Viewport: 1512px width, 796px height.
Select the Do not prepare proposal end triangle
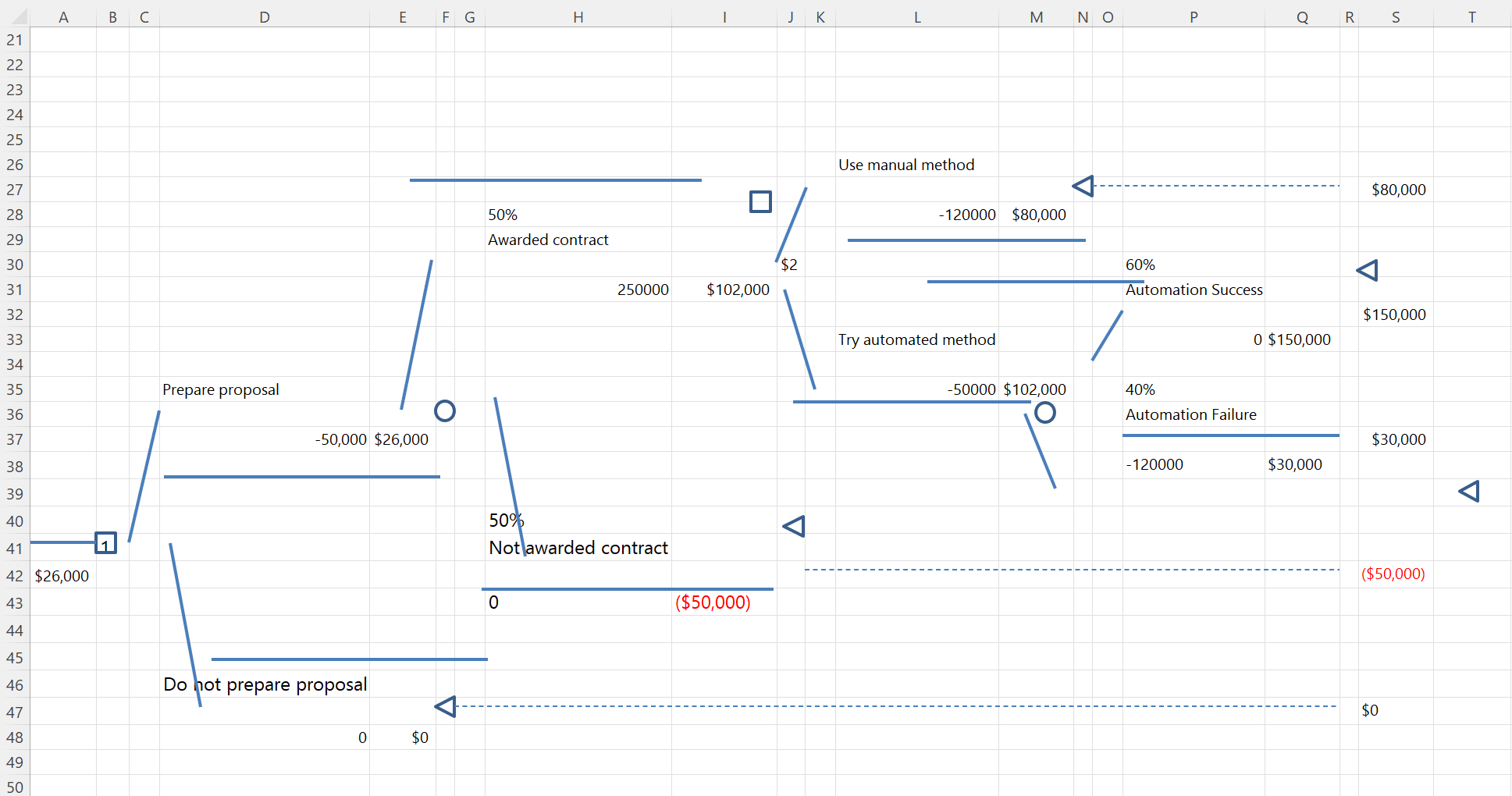pyautogui.click(x=445, y=707)
